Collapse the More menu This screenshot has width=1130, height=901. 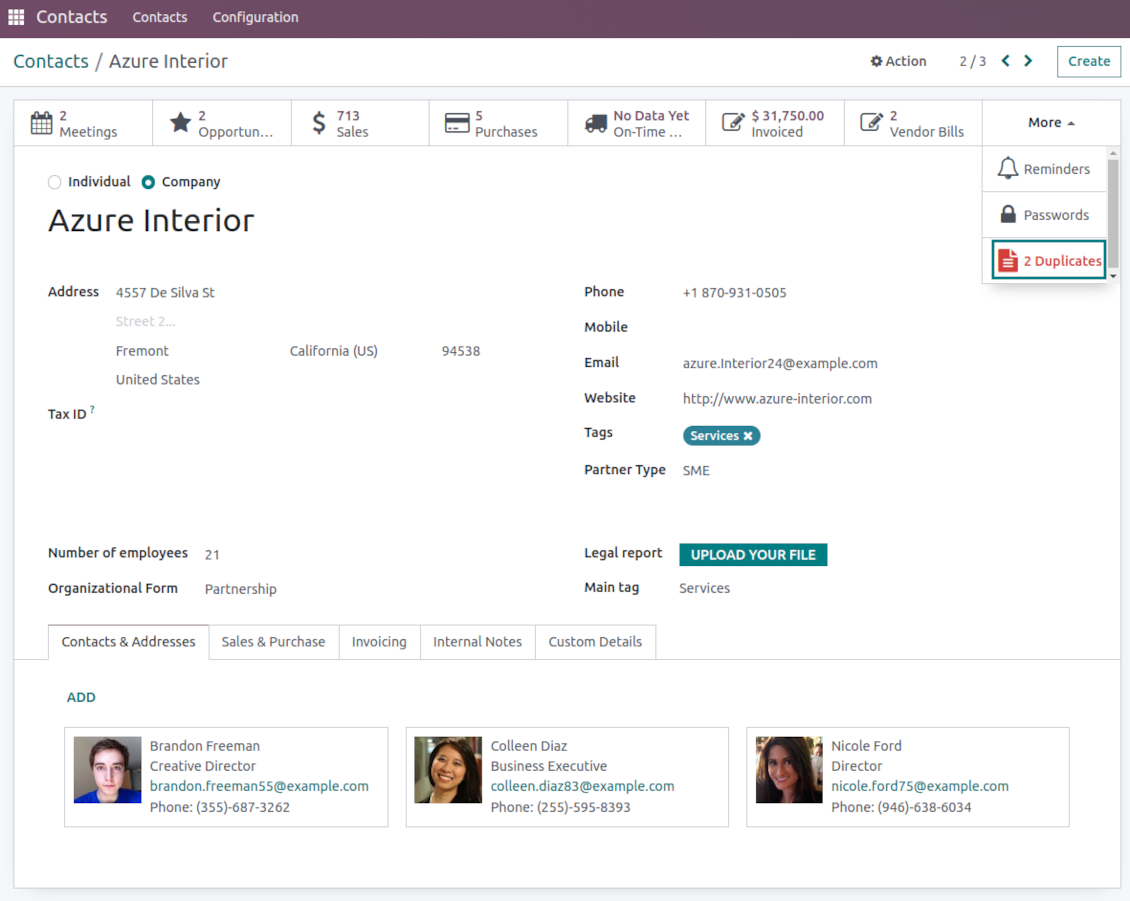[1050, 122]
